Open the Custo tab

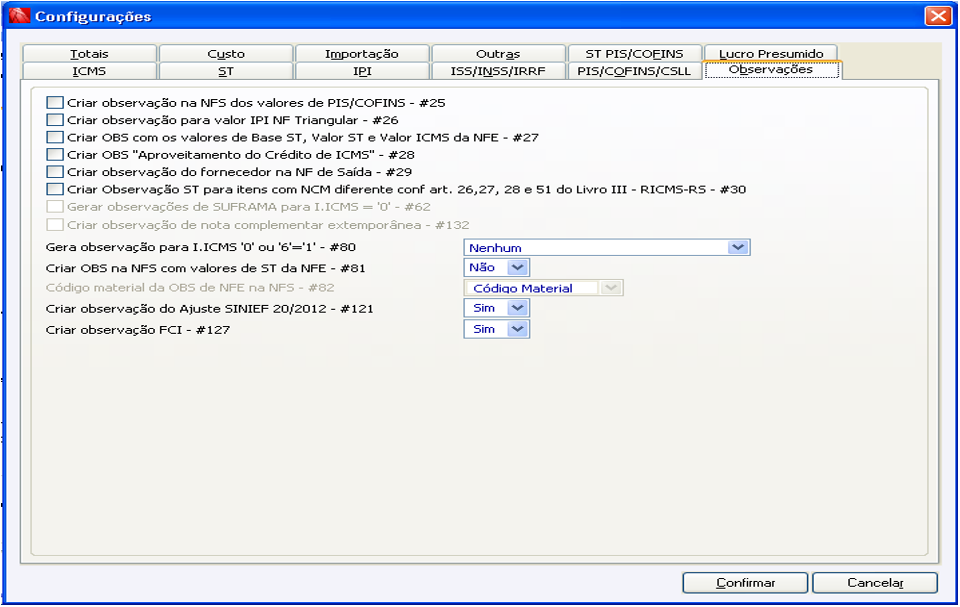point(226,53)
